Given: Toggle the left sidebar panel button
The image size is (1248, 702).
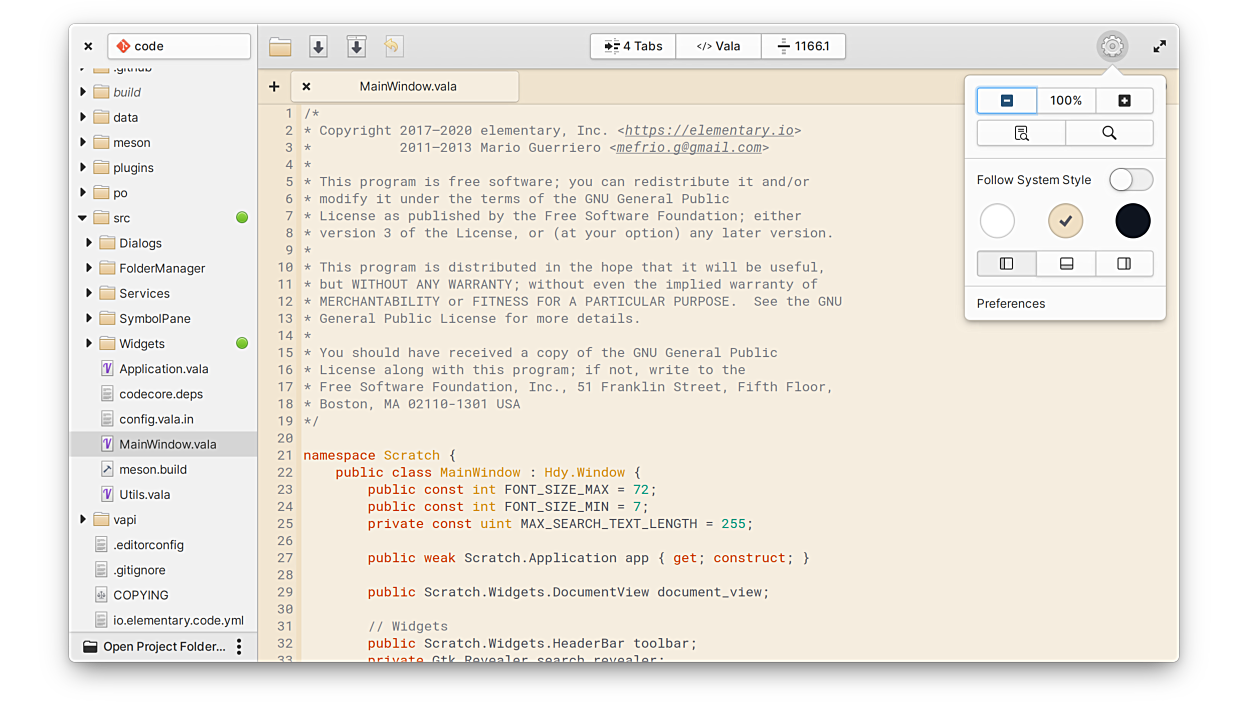Looking at the screenshot, I should (x=1006, y=264).
